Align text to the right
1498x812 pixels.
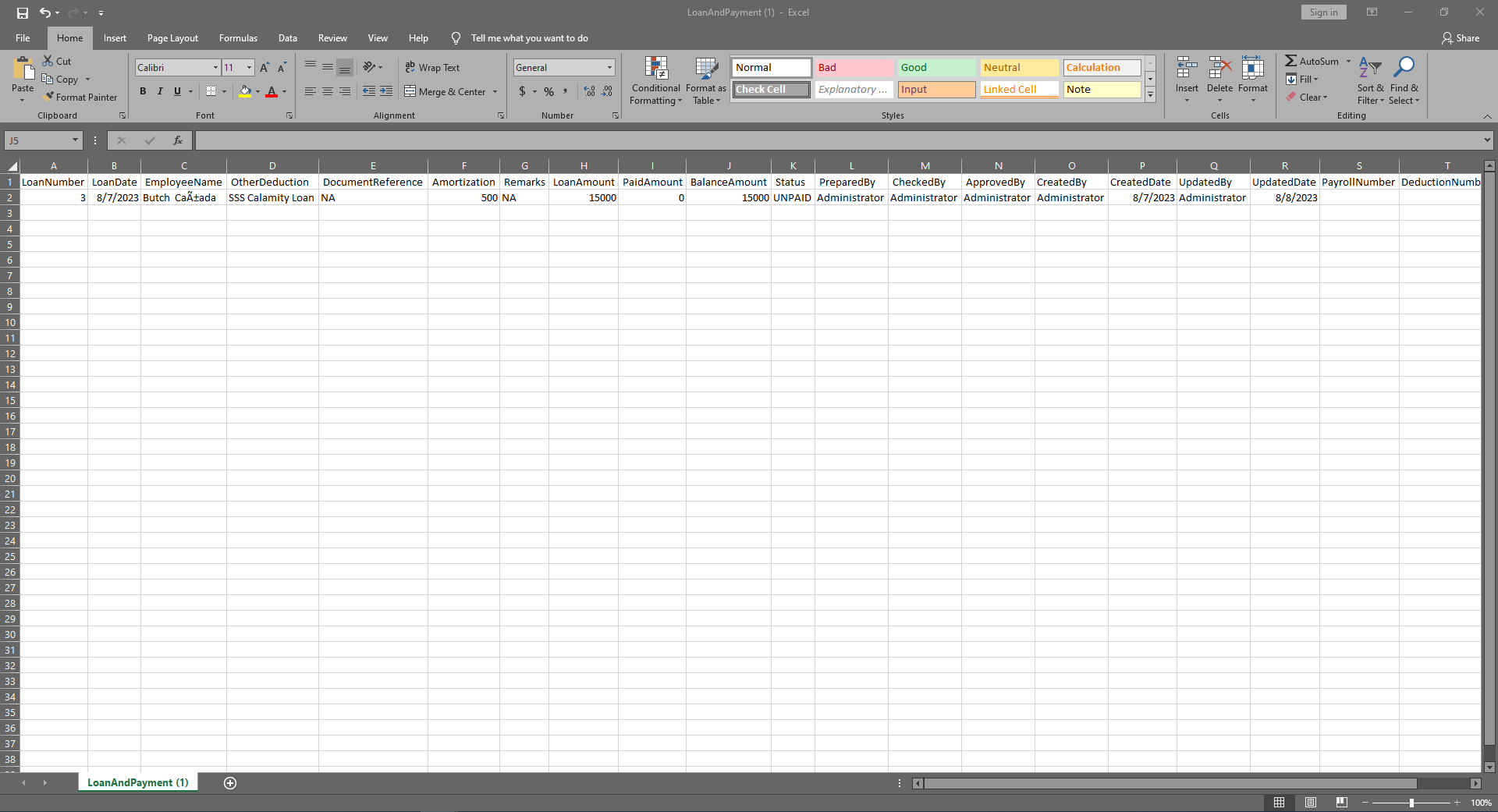click(345, 91)
